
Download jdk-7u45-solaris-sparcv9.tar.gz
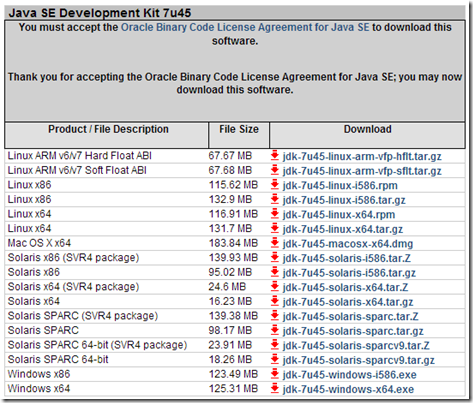tap(359, 360)
